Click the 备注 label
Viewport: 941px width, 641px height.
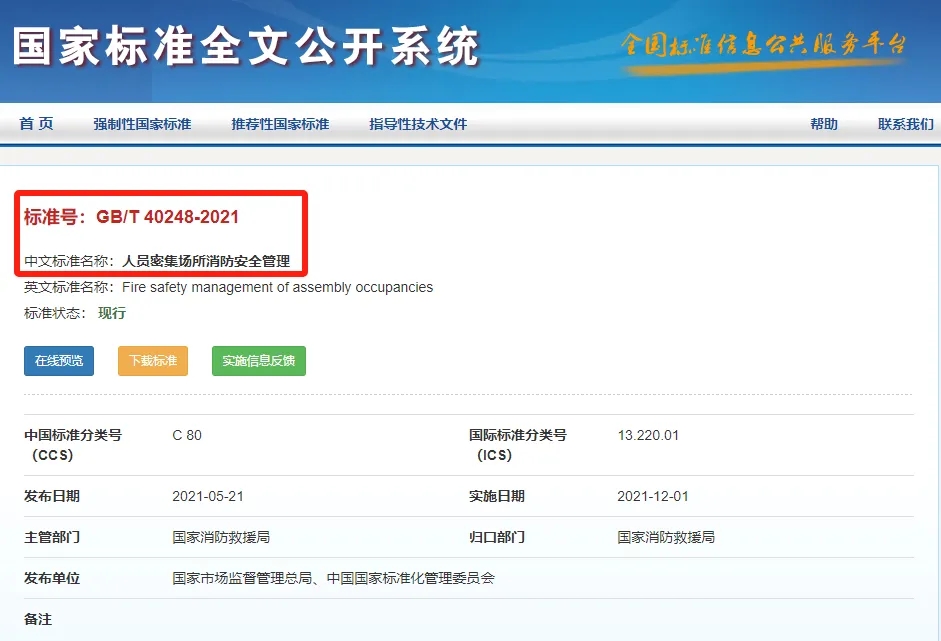38,619
